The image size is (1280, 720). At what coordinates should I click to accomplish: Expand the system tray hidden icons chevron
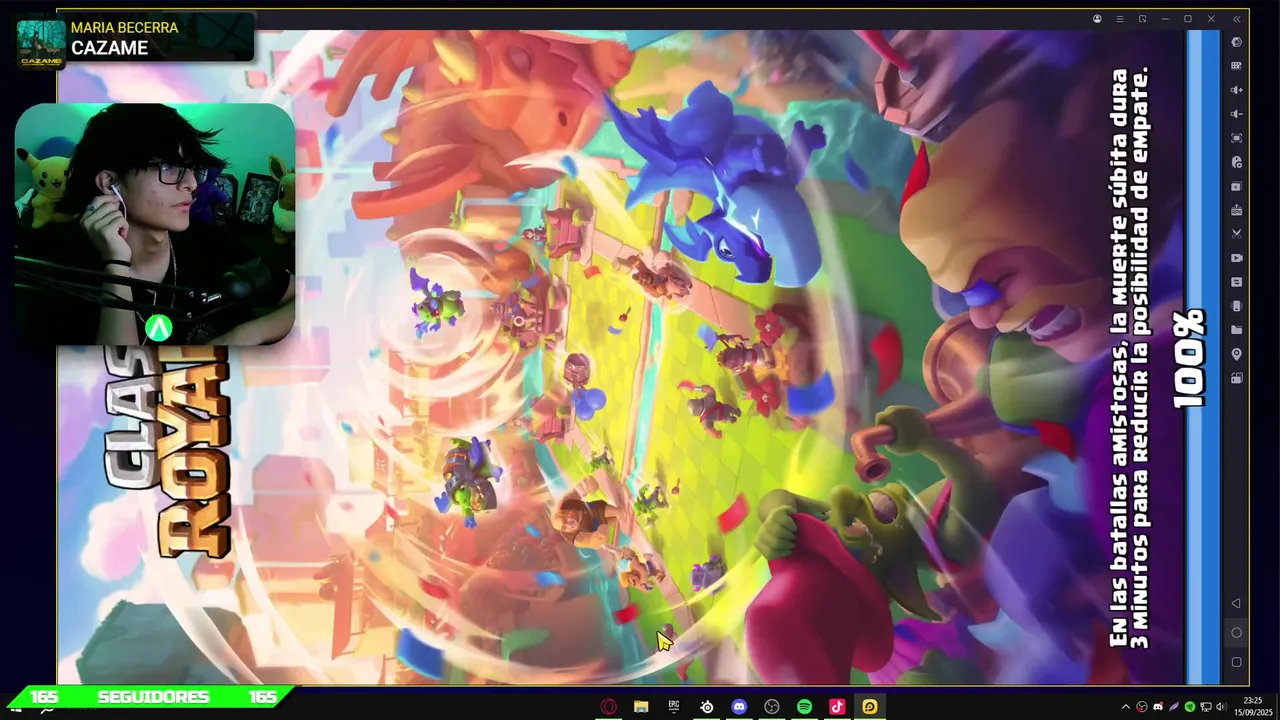click(x=1126, y=707)
